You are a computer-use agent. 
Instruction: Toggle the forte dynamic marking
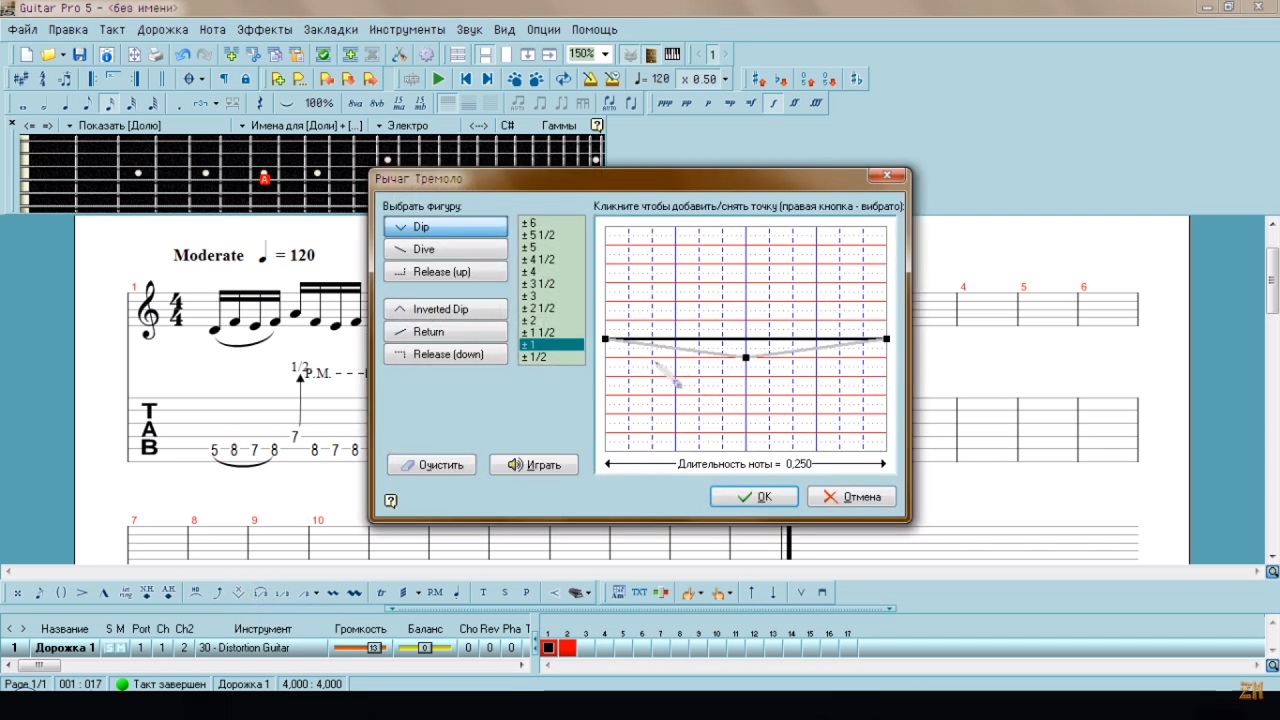click(x=773, y=103)
